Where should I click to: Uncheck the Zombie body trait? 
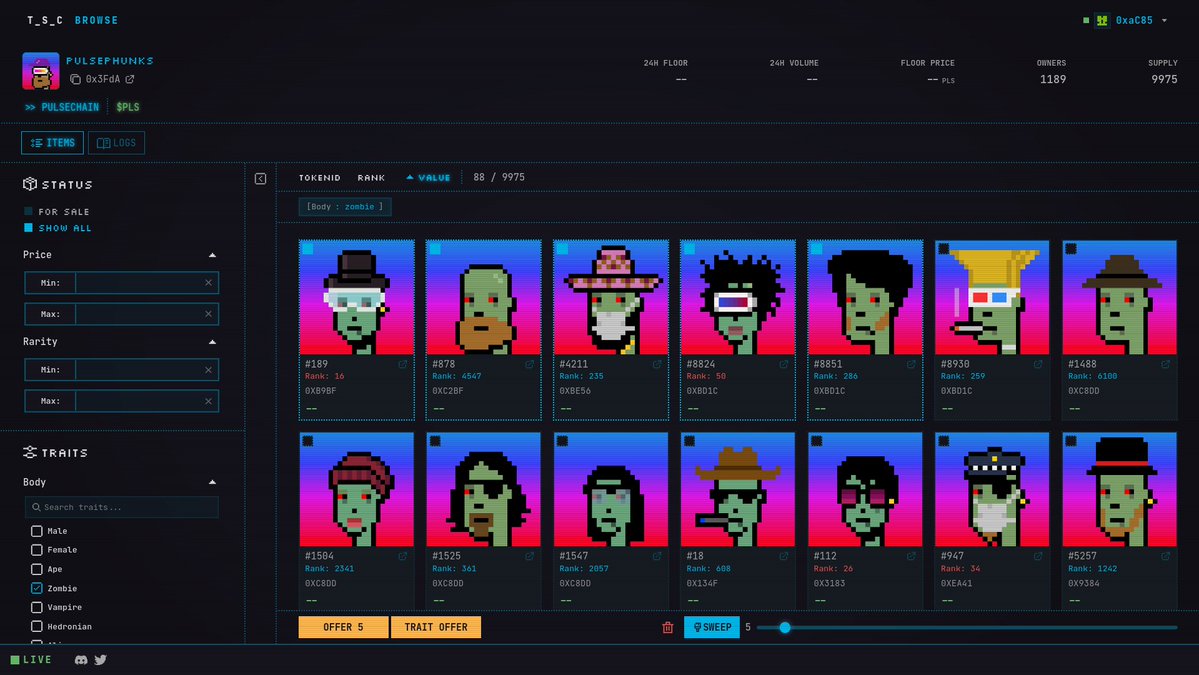pos(37,588)
